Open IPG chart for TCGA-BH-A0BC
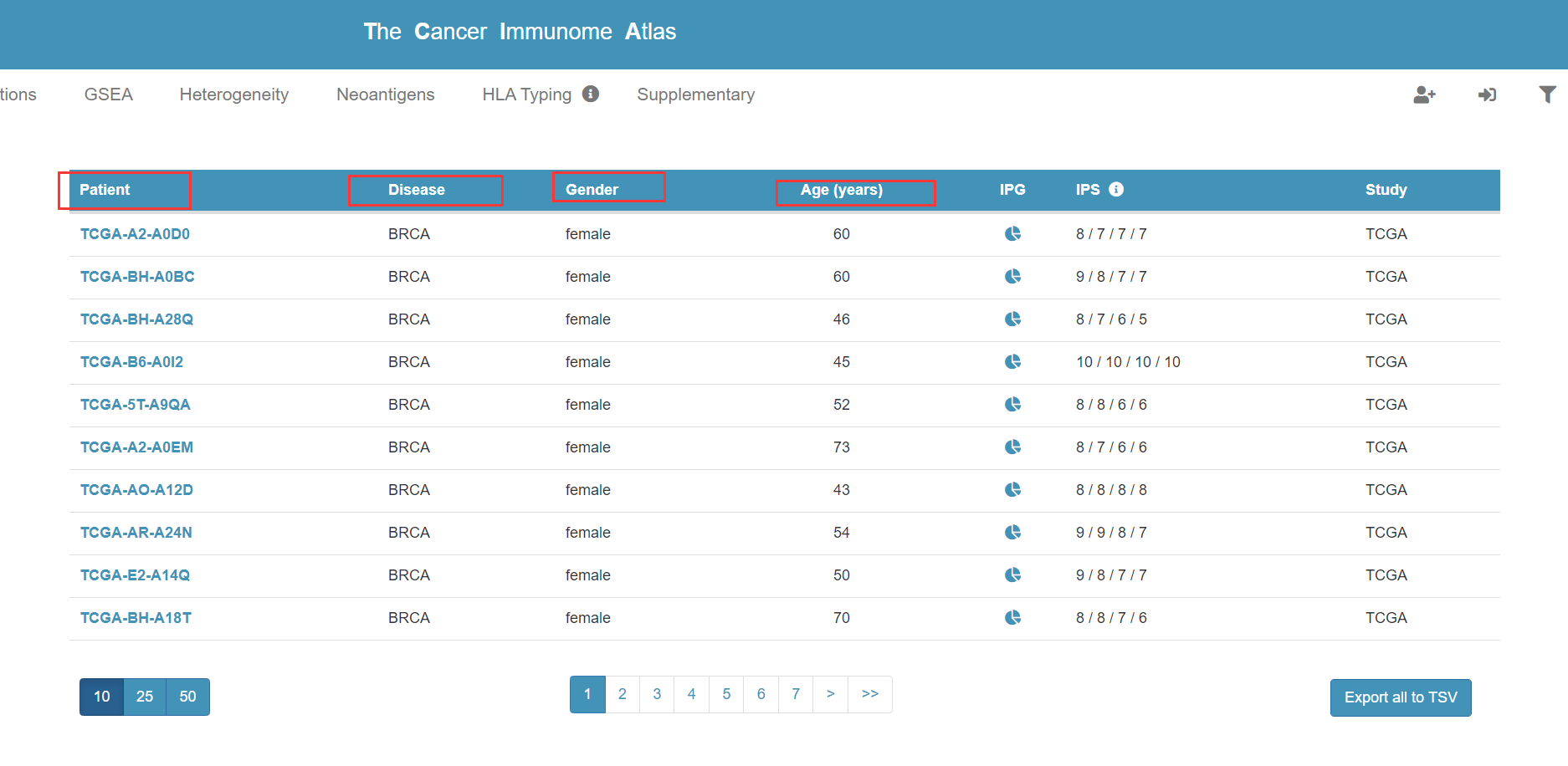The image size is (1568, 766). coord(1012,276)
